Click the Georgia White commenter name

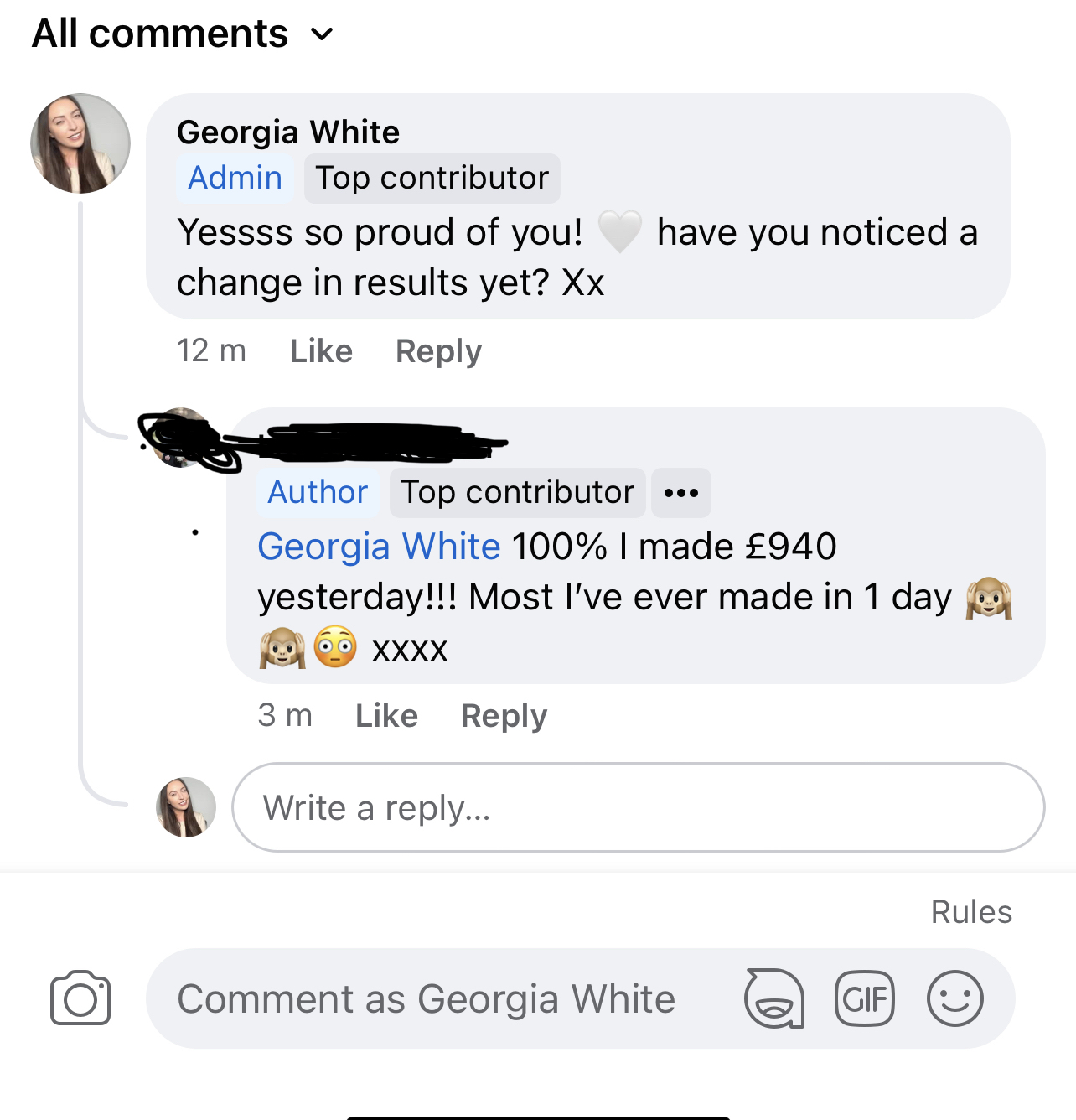click(x=288, y=132)
